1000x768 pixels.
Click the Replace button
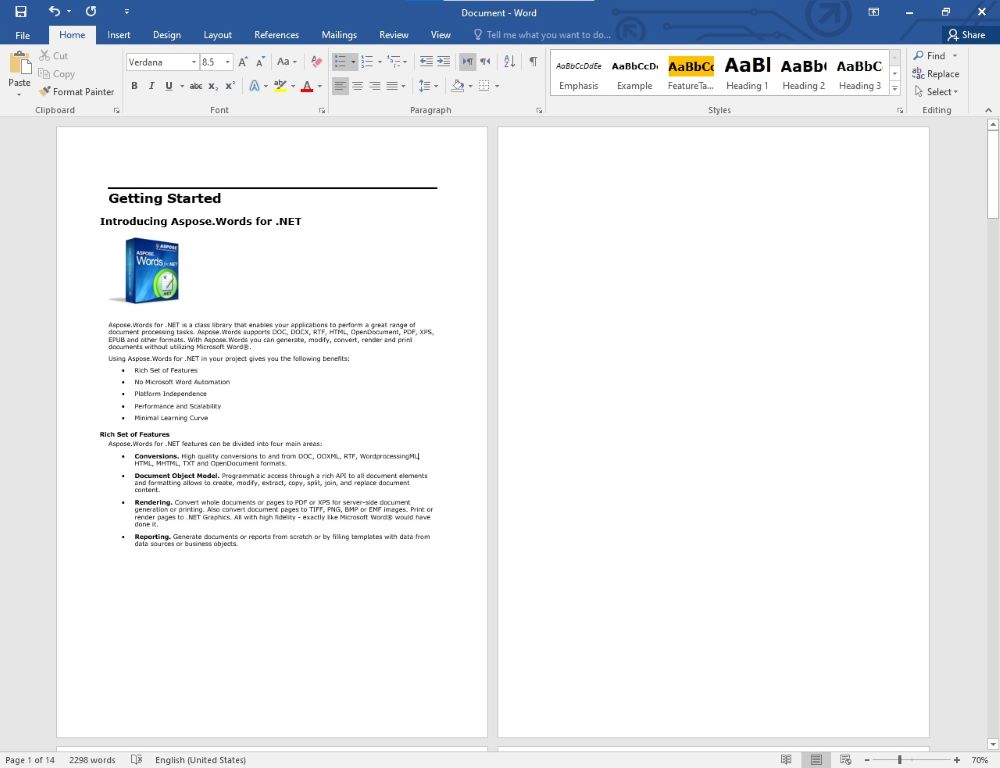pyautogui.click(x=936, y=74)
